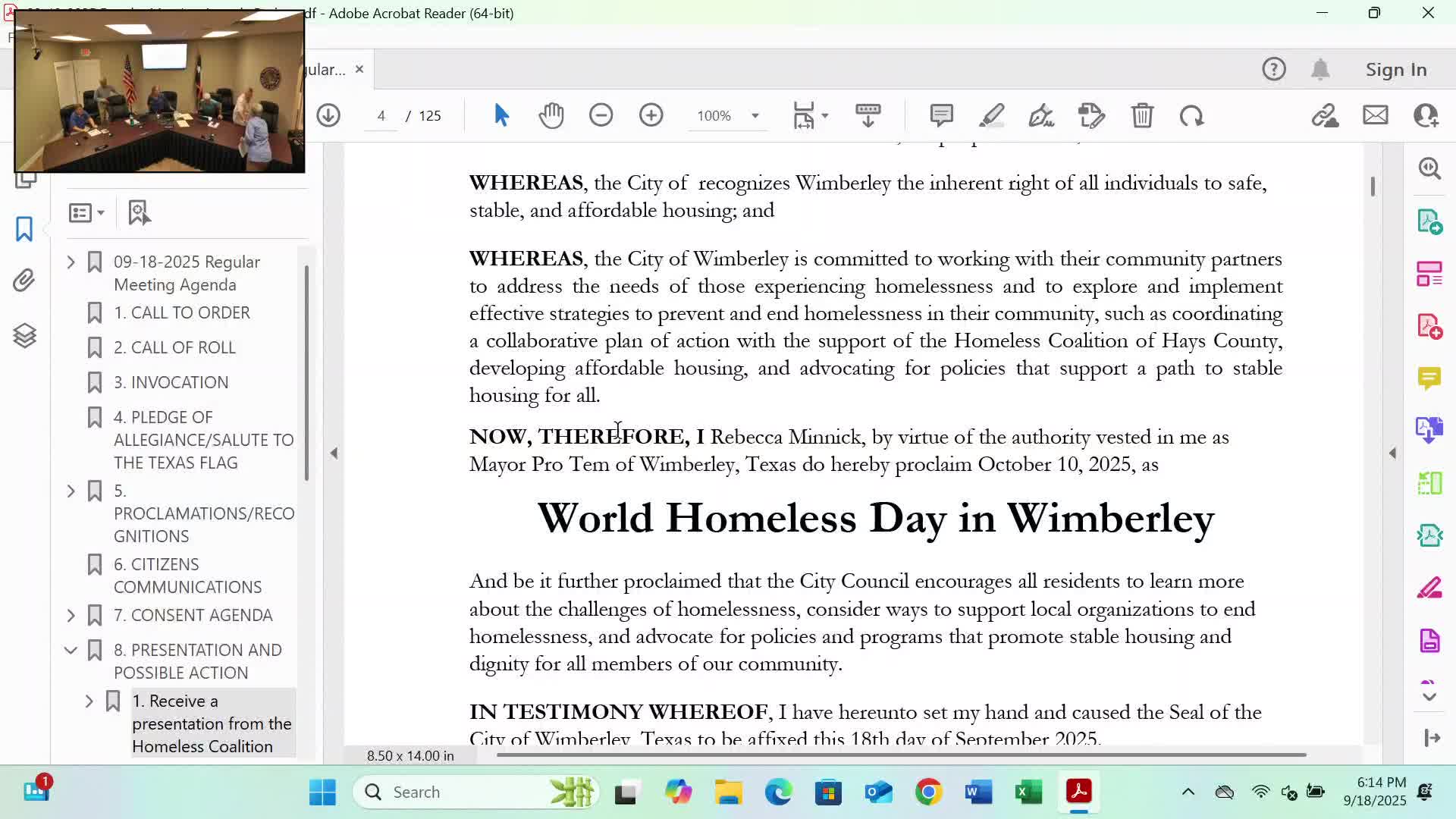
Task: Collapse the 8. PRESENTATION AND POSSIBLE ACTION bookmark
Action: (x=71, y=650)
